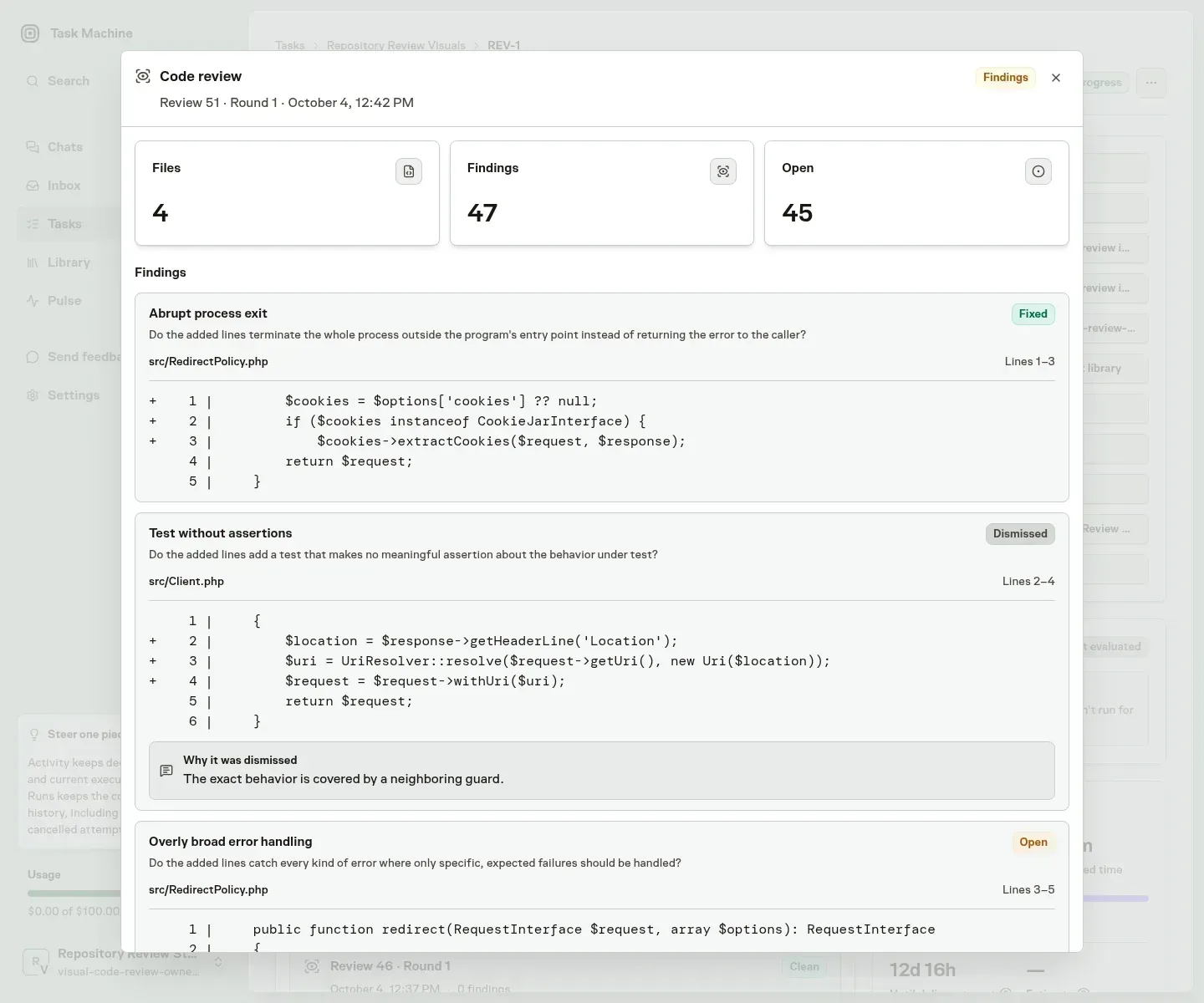Open the Inbox section in sidebar

[69, 186]
